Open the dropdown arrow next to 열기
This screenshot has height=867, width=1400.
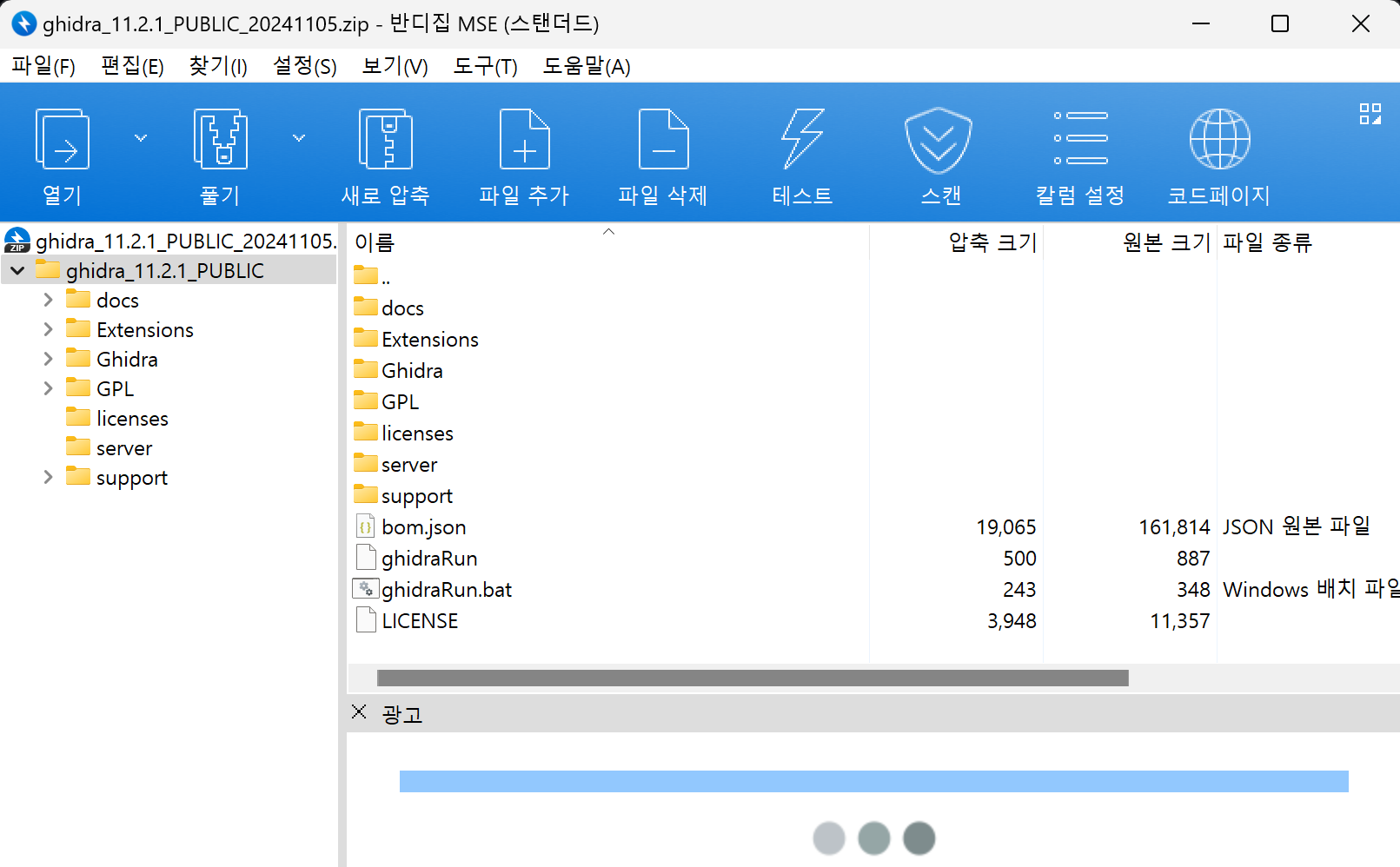click(x=141, y=138)
